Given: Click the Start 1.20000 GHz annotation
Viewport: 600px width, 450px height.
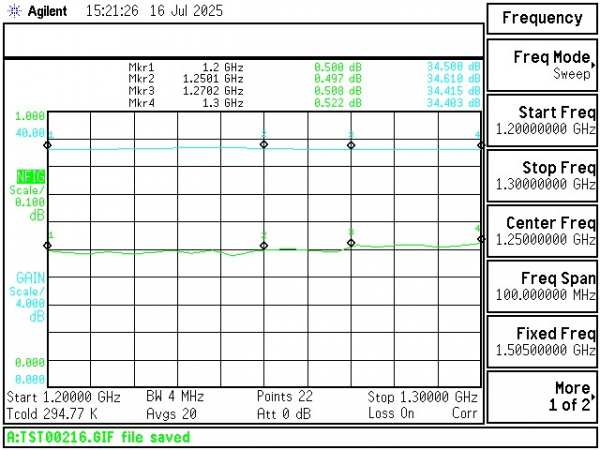Looking at the screenshot, I should [x=64, y=397].
